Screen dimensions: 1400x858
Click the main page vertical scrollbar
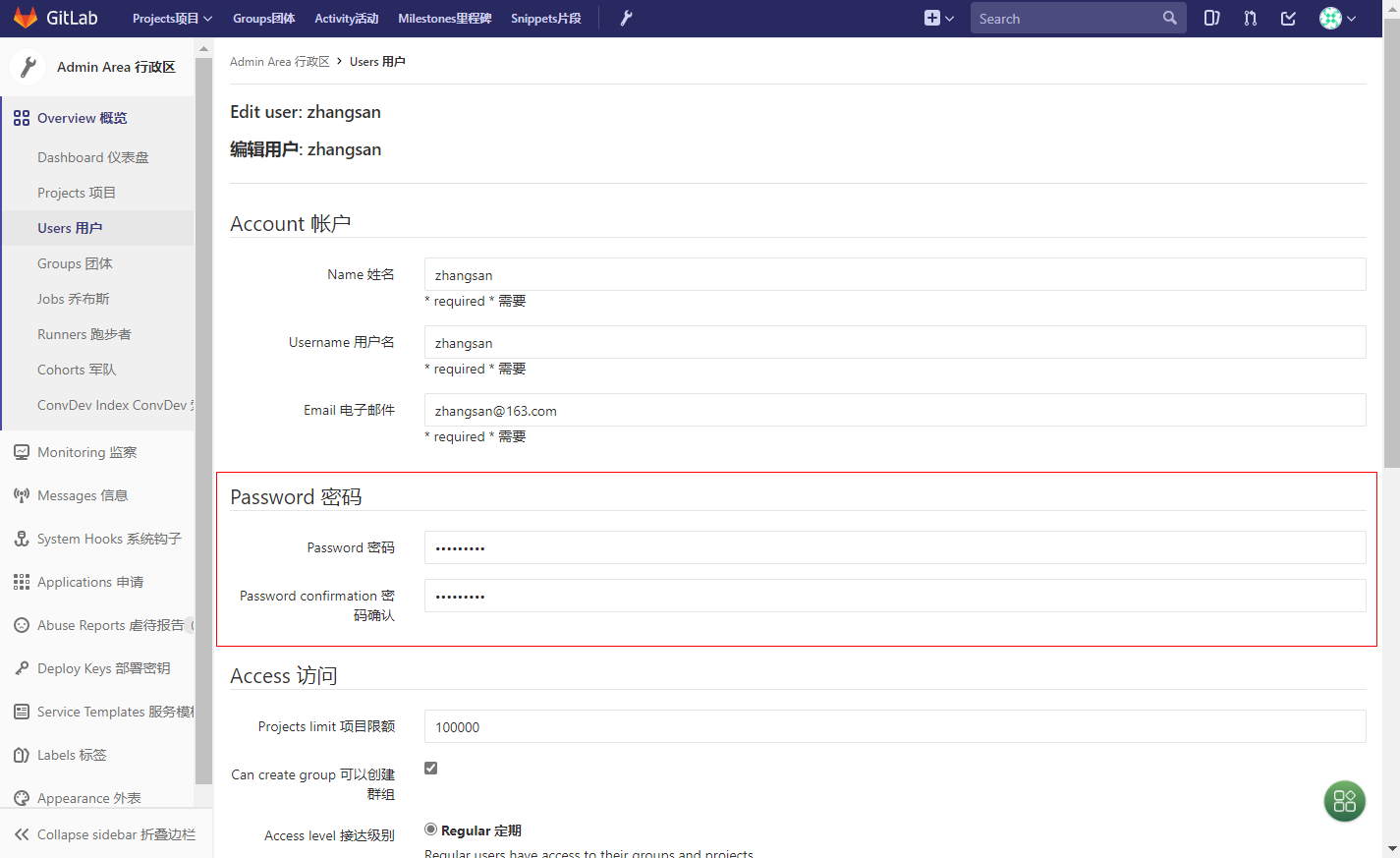[x=1391, y=244]
